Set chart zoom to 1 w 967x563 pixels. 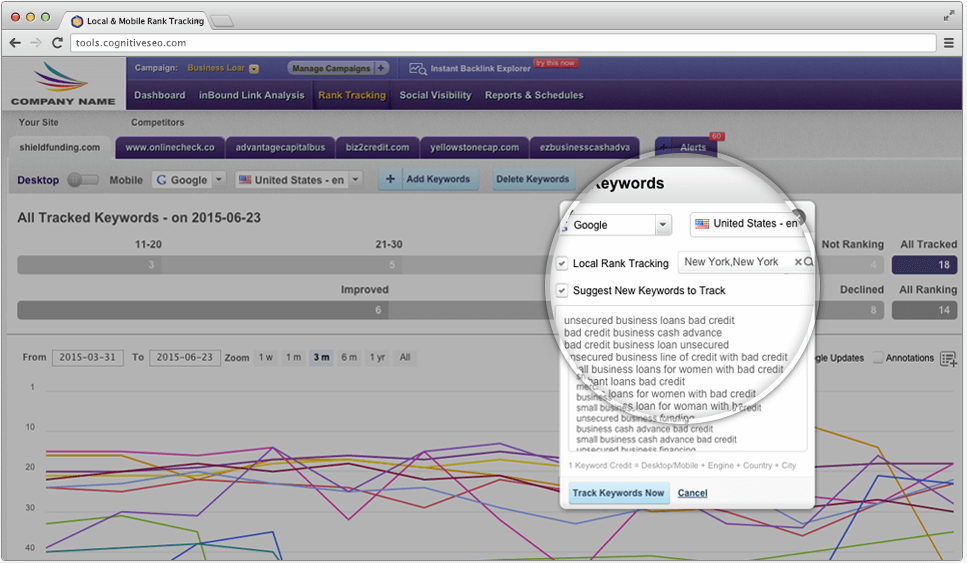click(266, 357)
